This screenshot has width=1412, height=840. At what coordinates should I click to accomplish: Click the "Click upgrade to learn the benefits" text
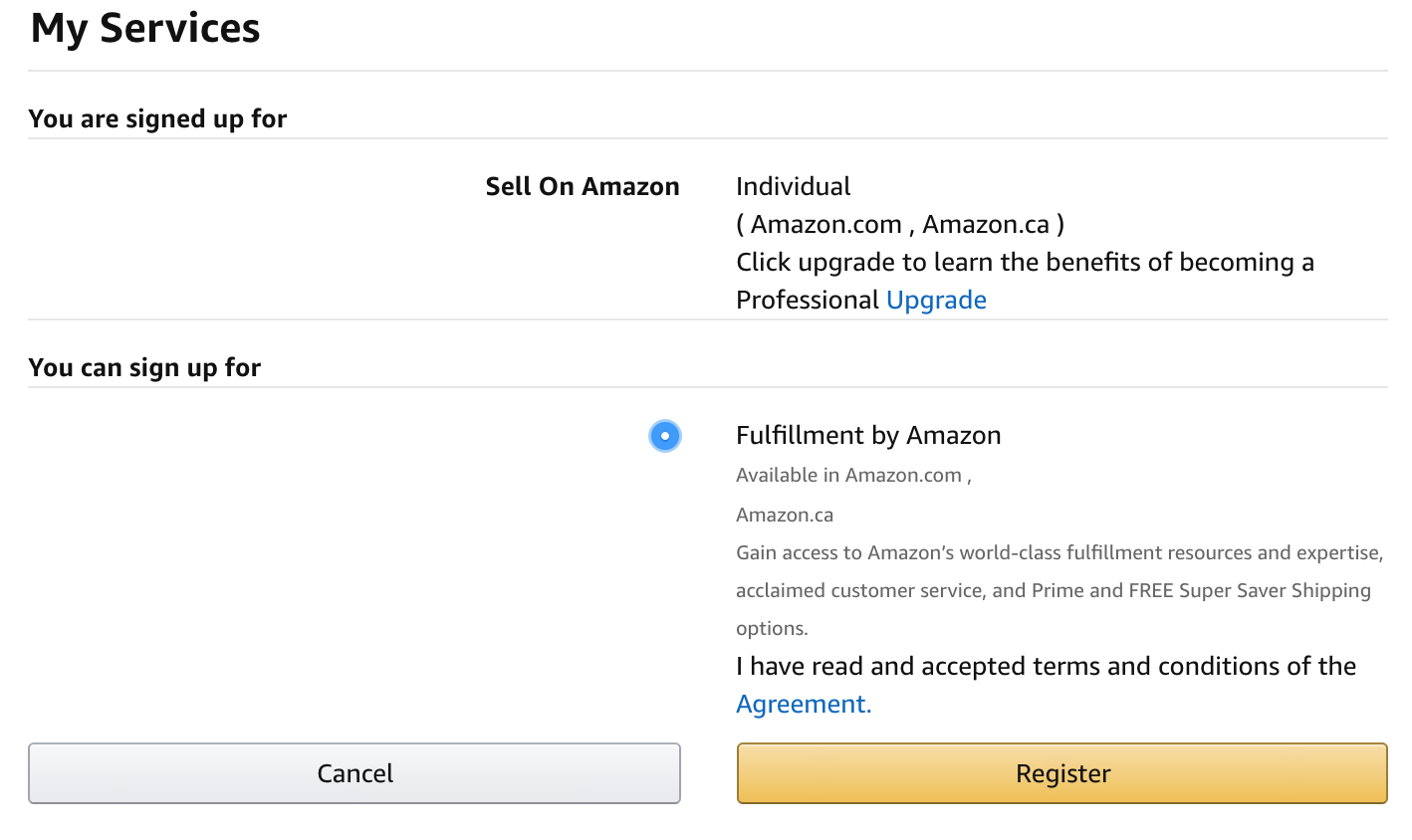(1025, 263)
